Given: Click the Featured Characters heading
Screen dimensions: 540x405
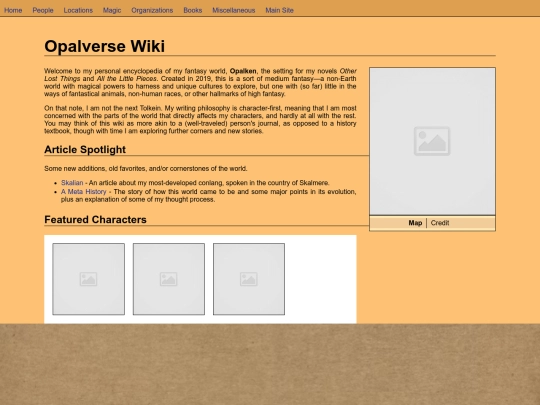Looking at the screenshot, I should coord(95,220).
